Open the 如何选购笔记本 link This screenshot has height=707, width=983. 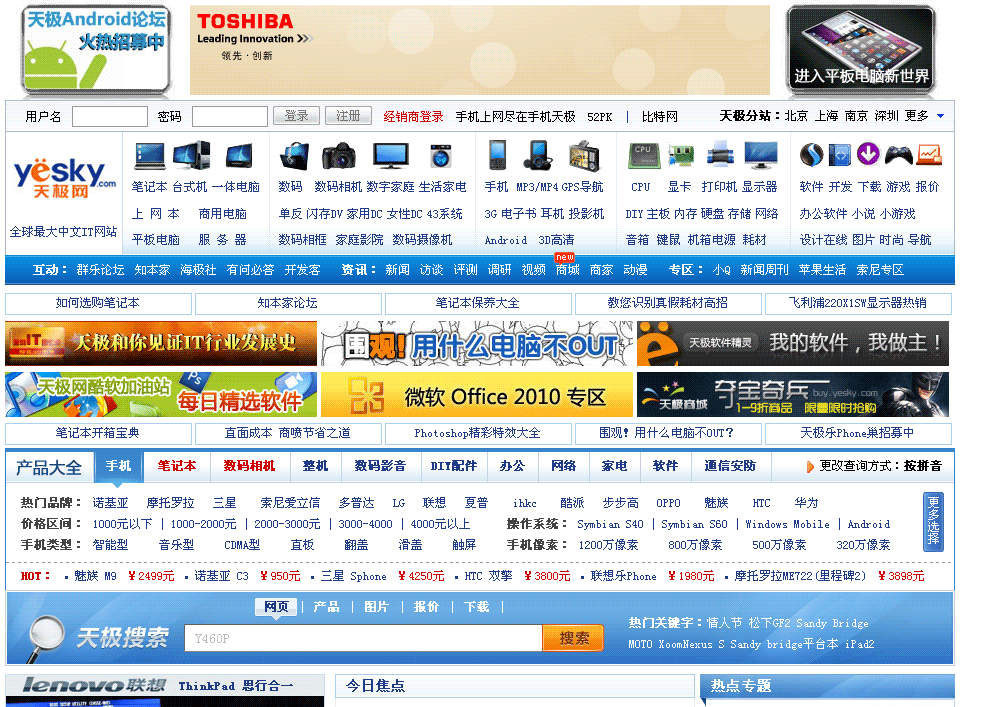coord(98,303)
